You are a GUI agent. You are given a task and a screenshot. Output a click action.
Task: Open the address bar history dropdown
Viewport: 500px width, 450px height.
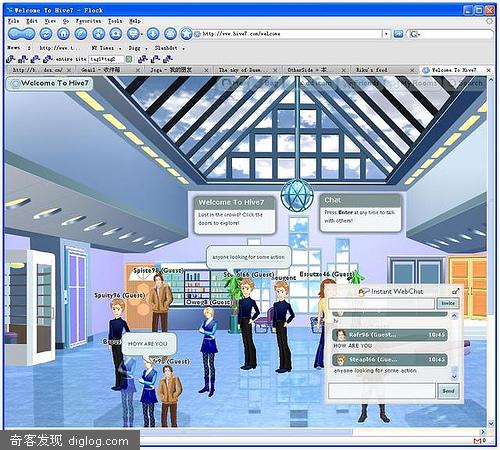(x=386, y=34)
